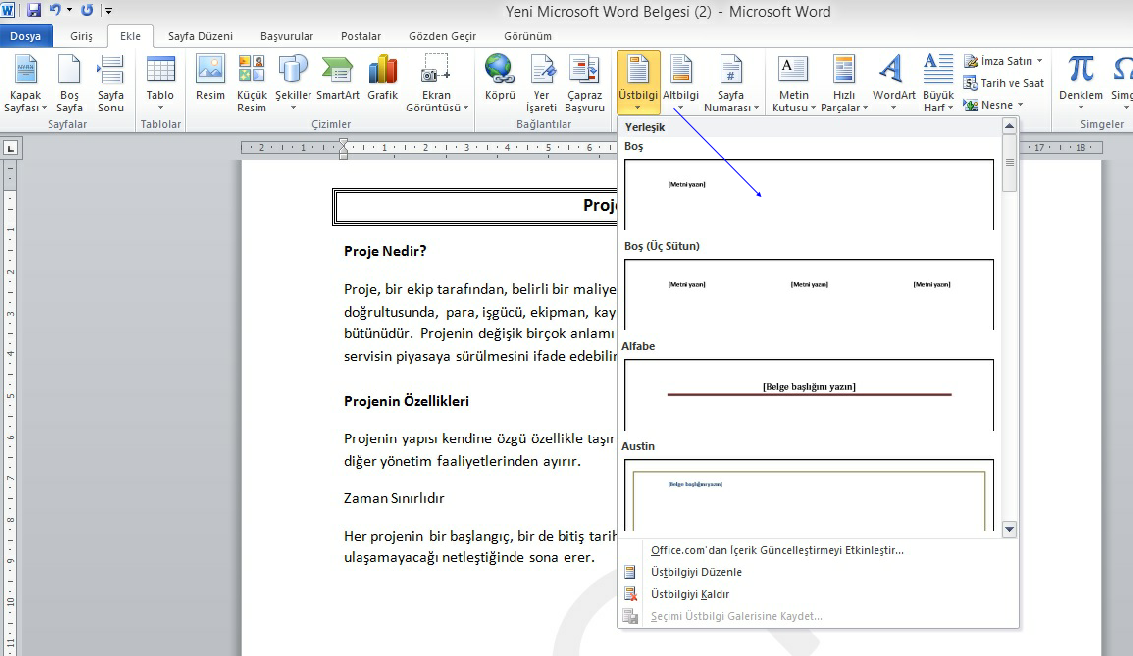Open the Sayfa Numarası menu
Image resolution: width=1133 pixels, height=656 pixels.
tap(731, 83)
